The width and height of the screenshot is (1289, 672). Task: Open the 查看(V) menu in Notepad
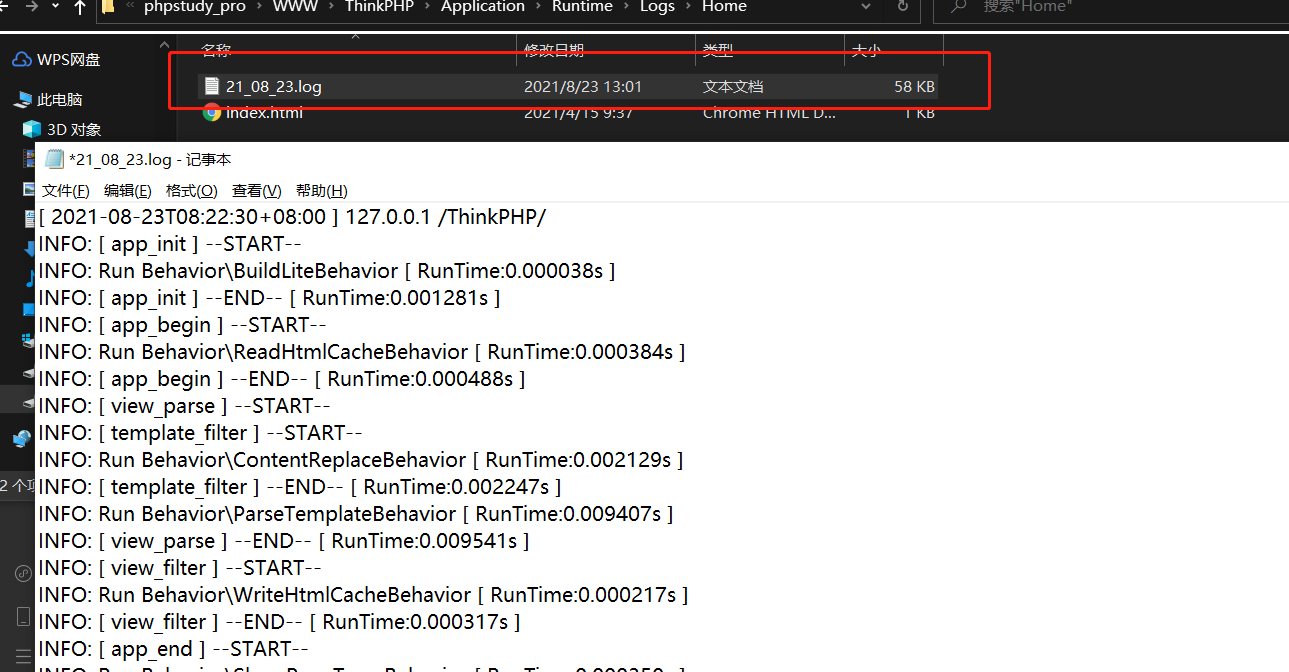(257, 190)
